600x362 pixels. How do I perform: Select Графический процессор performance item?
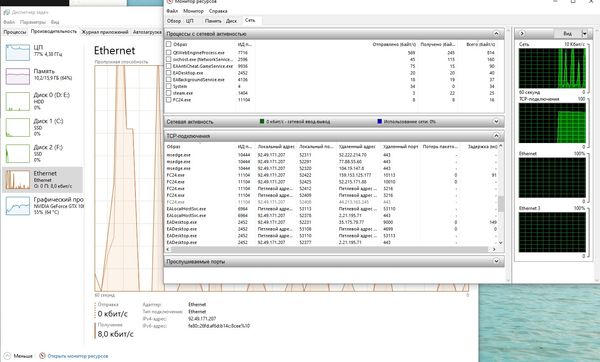(42, 205)
